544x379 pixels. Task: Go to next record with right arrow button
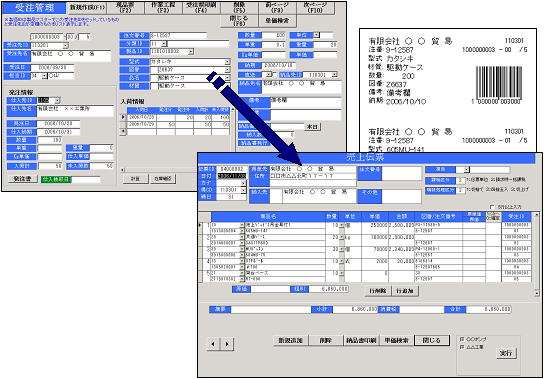[227, 344]
